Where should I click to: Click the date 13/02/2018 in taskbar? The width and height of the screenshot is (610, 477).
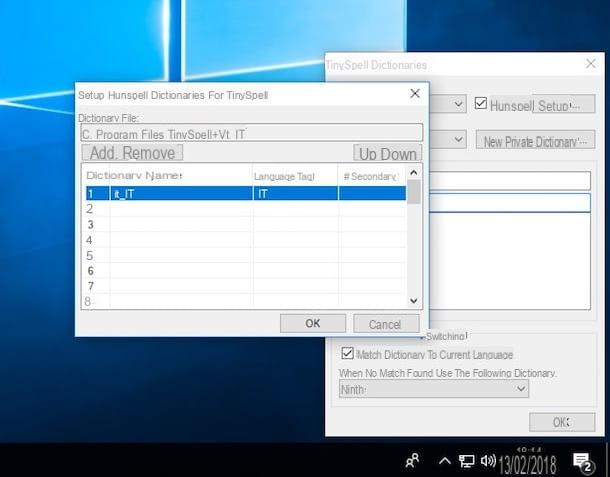tap(527, 465)
